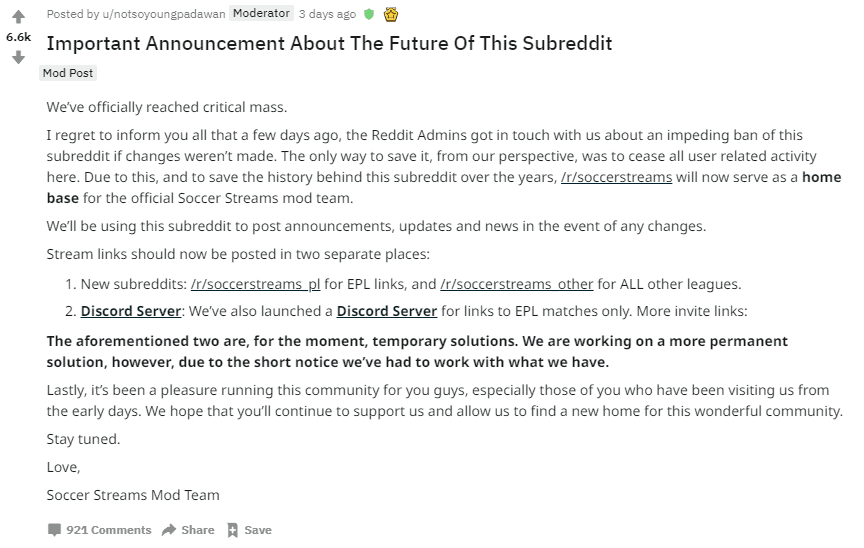Image resolution: width=864 pixels, height=548 pixels.
Task: Click the comments speech bubble icon
Action: 54,530
